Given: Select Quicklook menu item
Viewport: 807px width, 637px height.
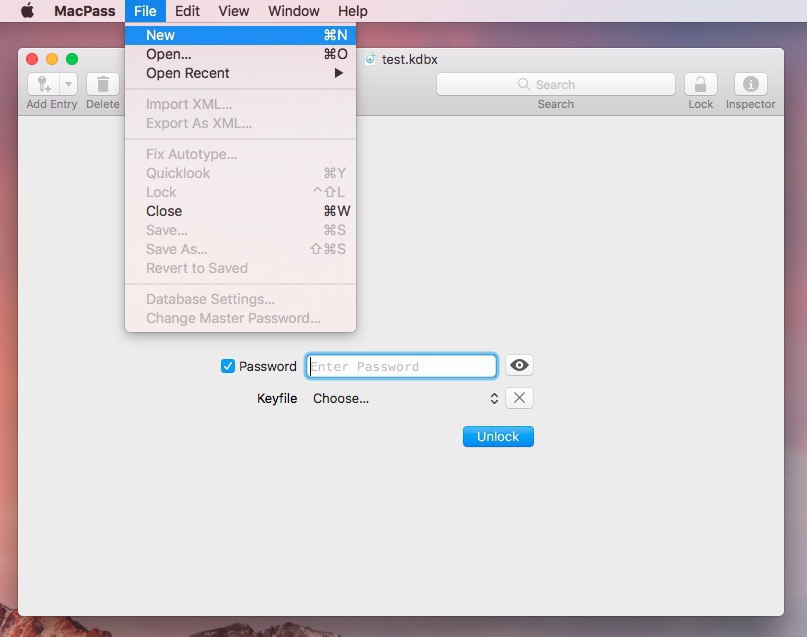Looking at the screenshot, I should click(x=240, y=173).
